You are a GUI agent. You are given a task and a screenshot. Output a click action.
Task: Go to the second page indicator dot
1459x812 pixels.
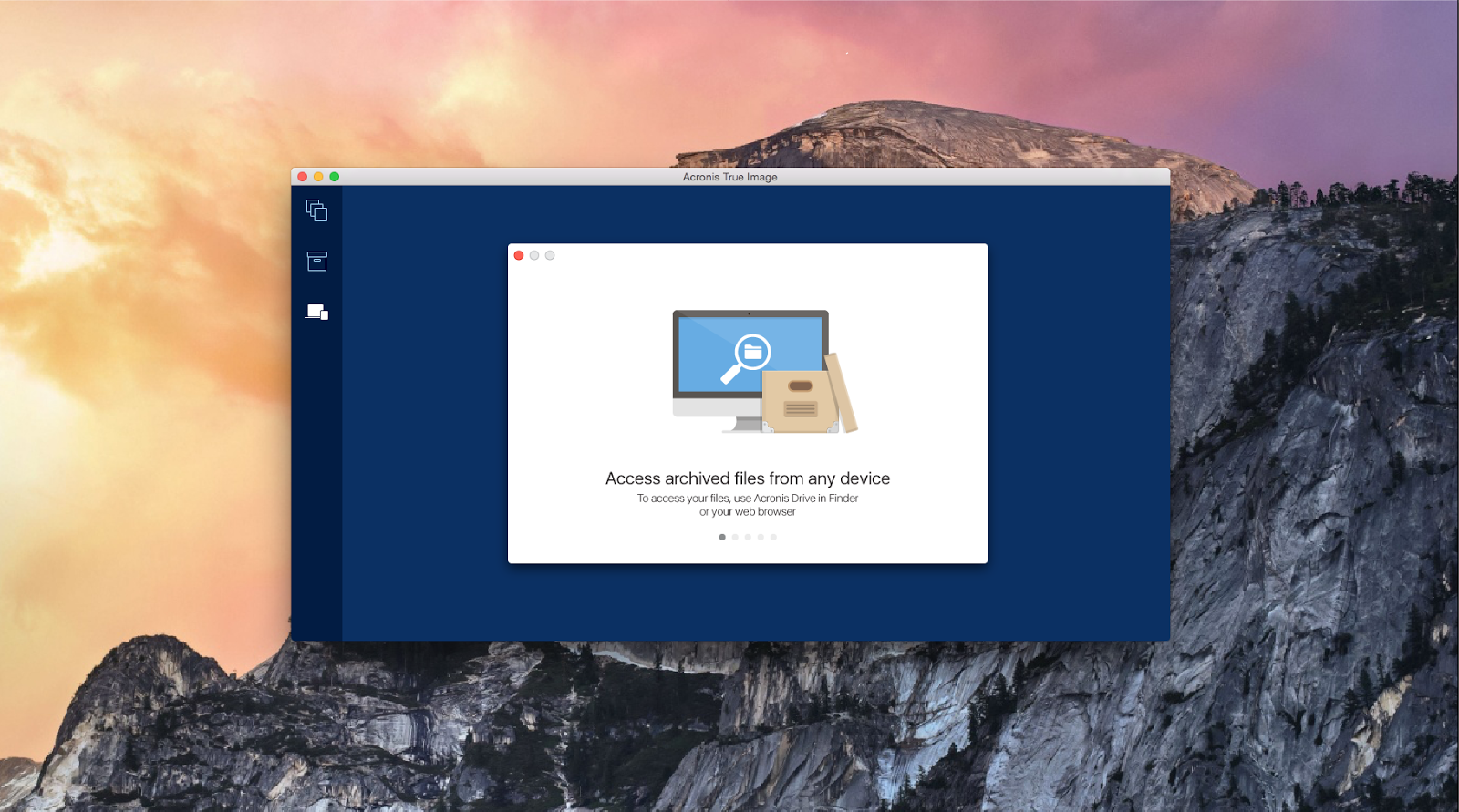click(735, 537)
